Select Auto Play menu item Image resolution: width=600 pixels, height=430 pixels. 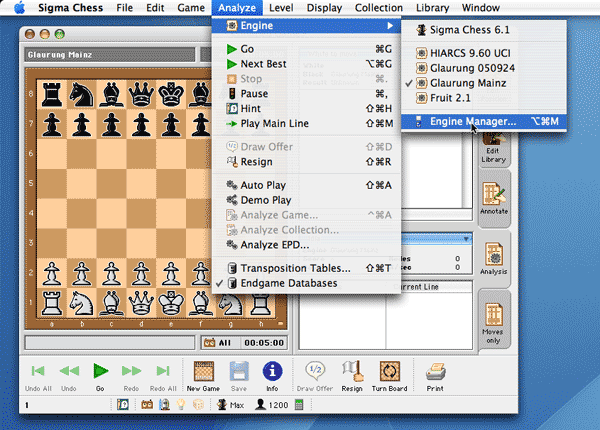306,185
